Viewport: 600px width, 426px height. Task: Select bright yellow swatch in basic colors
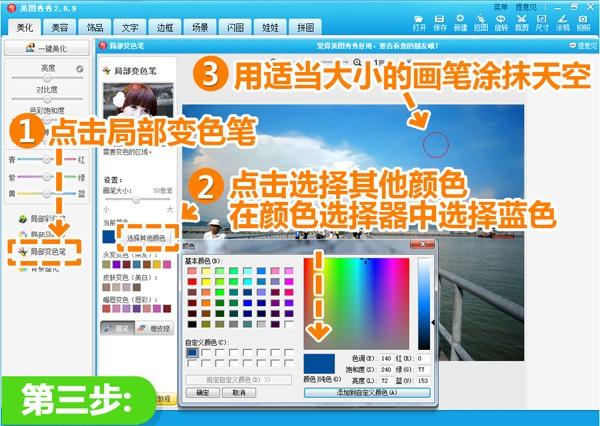click(206, 282)
